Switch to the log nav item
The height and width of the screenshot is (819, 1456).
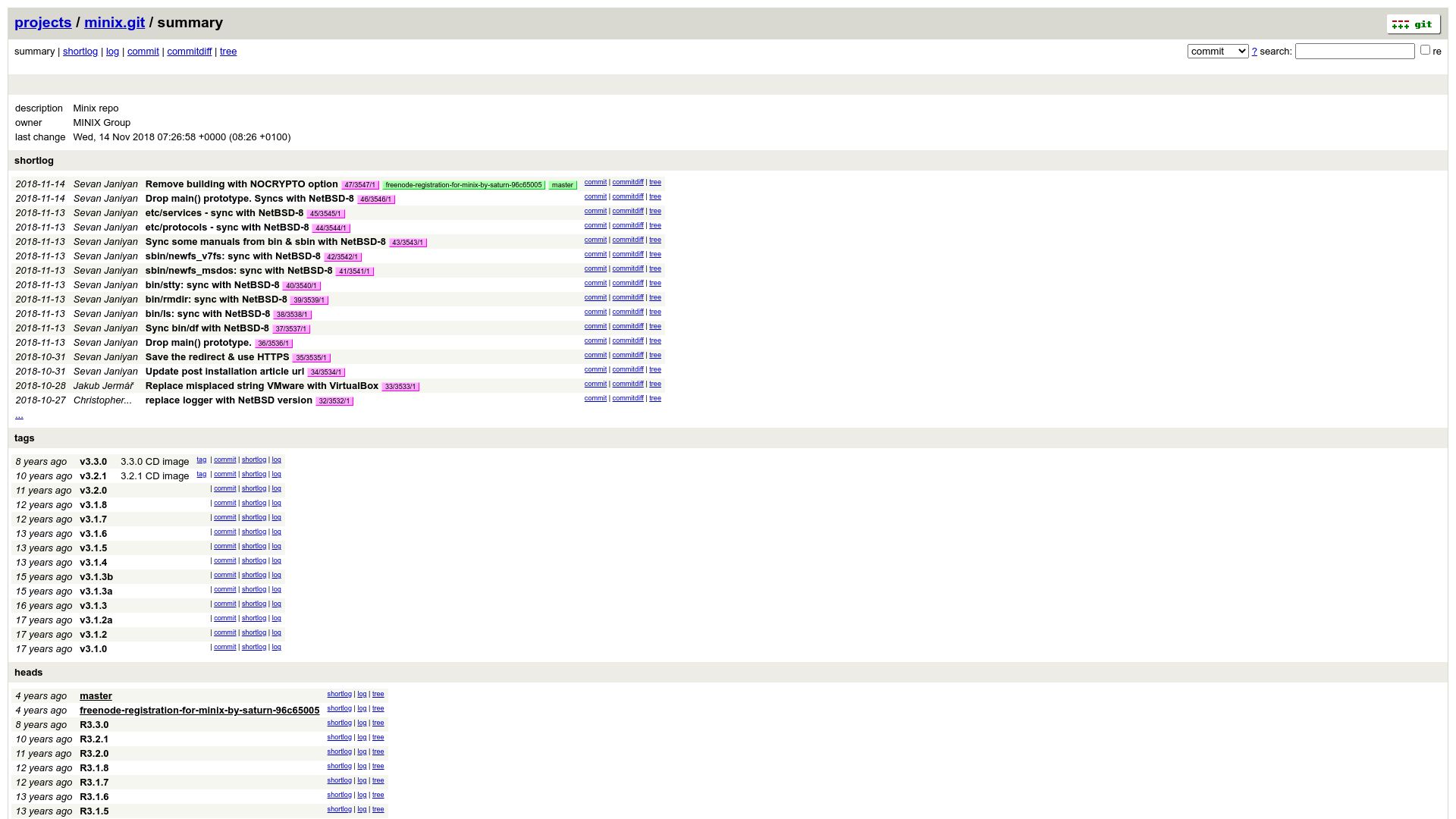point(112,52)
